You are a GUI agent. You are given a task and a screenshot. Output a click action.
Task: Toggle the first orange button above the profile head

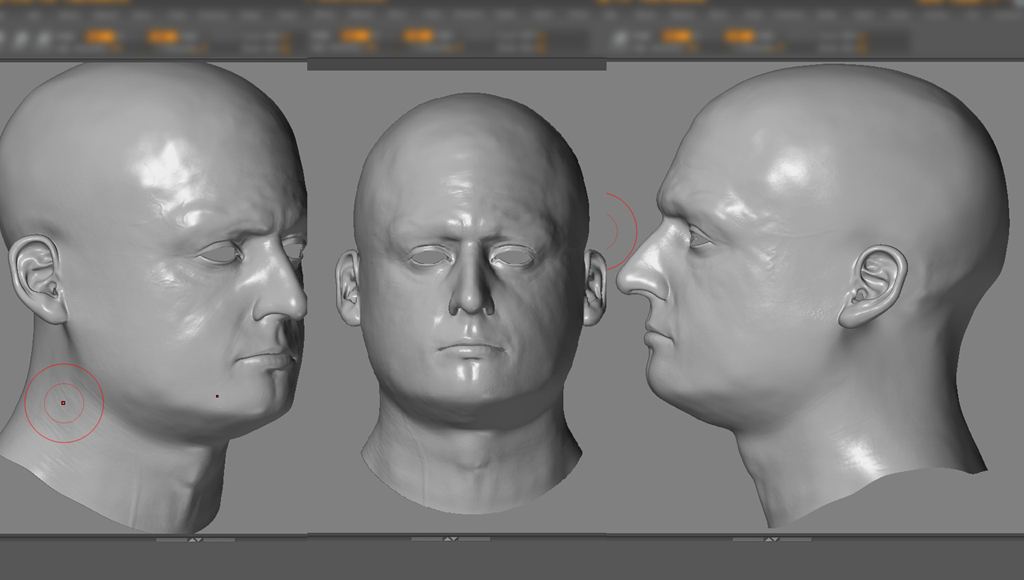point(677,36)
